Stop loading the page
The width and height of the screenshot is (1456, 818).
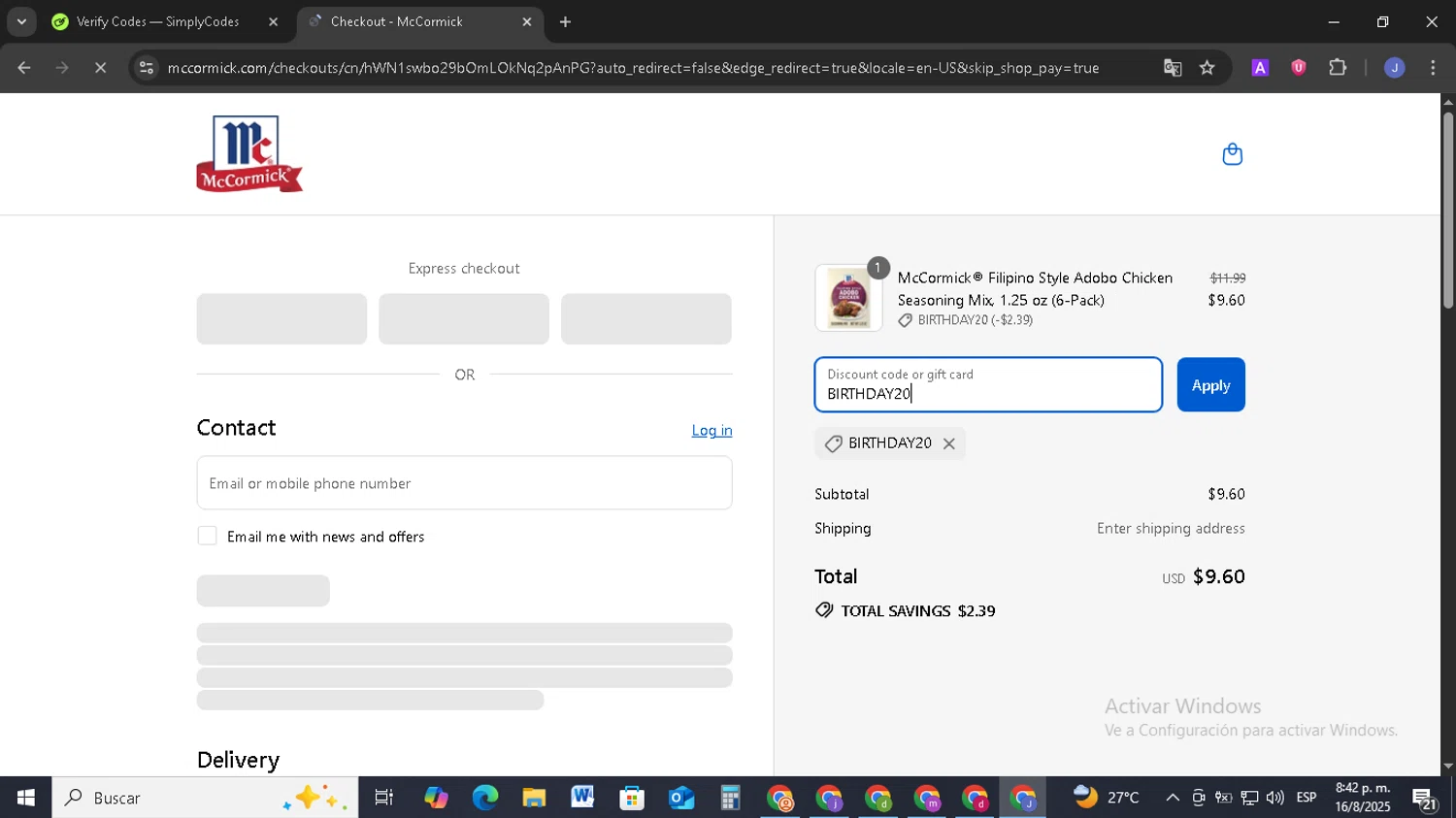point(100,68)
